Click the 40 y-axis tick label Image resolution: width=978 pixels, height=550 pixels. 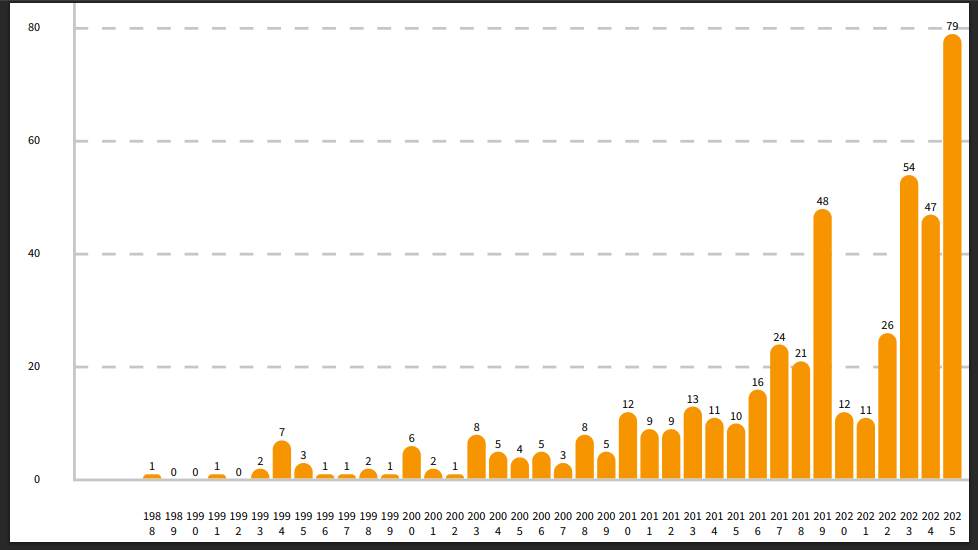click(34, 254)
